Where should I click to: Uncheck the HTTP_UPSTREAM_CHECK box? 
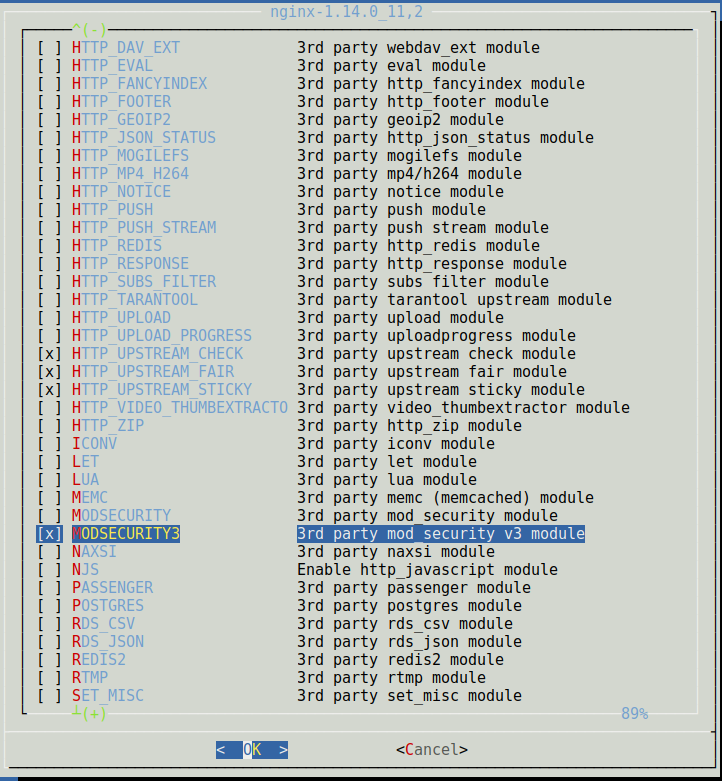(49, 354)
